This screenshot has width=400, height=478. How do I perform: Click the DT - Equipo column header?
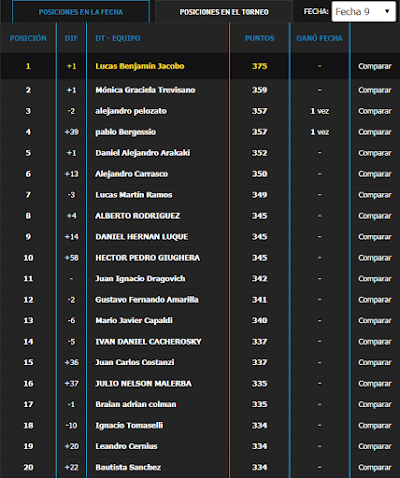(118, 38)
